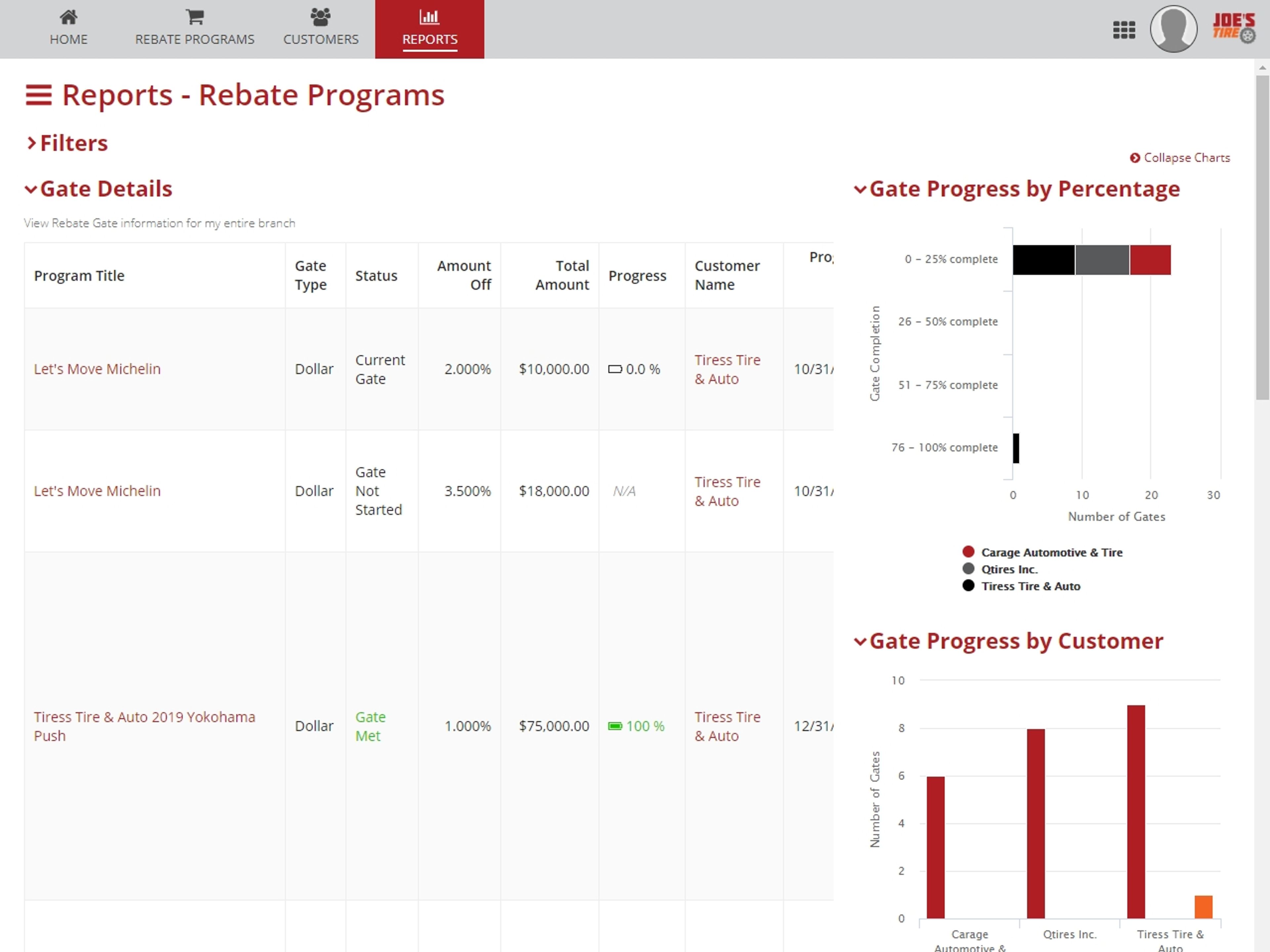Collapse Gate Progress by Customer chart
Screen dimensions: 1270x952
pos(1009,641)
